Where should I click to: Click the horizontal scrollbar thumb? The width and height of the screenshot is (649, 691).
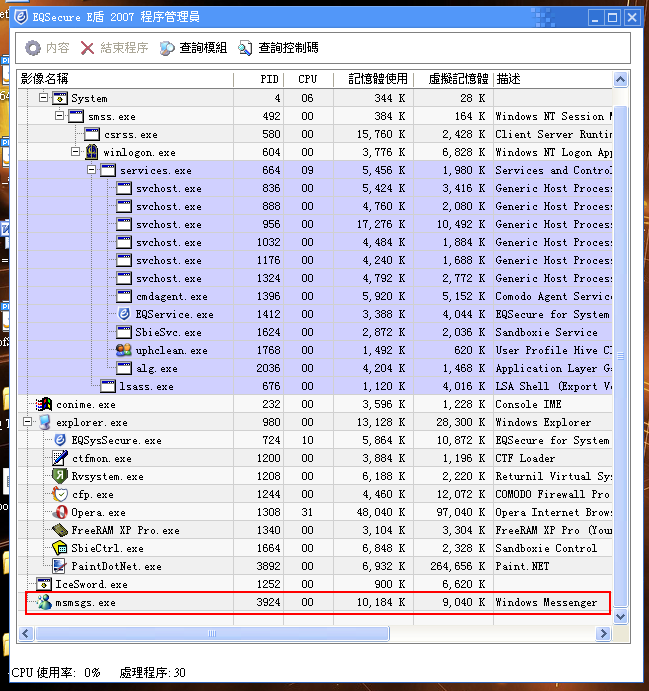[x=212, y=634]
